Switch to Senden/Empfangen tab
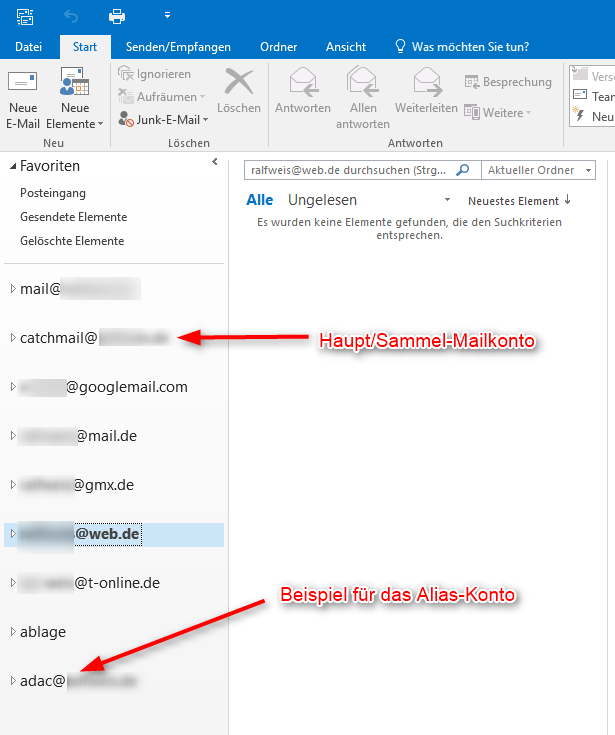Screen dimensions: 615x735 pos(178,47)
